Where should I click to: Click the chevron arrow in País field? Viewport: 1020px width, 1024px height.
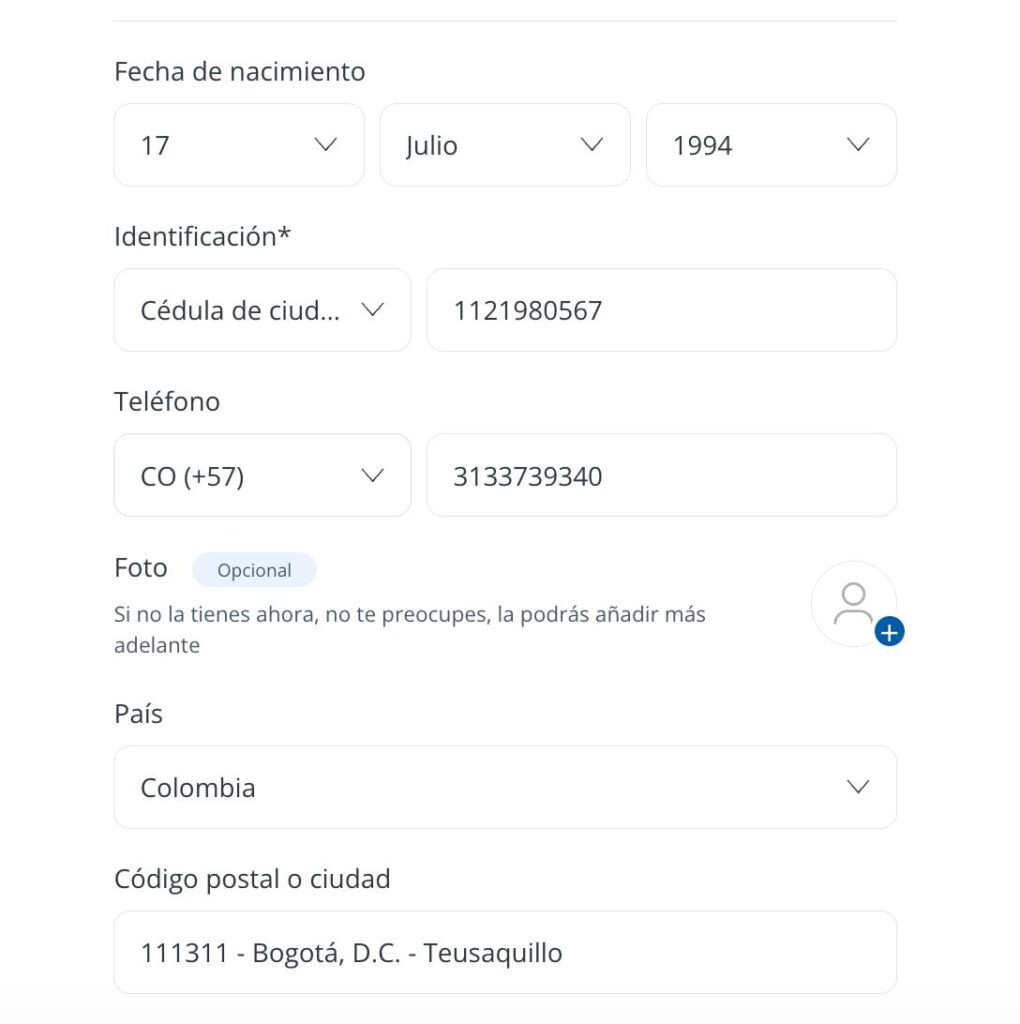coord(858,787)
